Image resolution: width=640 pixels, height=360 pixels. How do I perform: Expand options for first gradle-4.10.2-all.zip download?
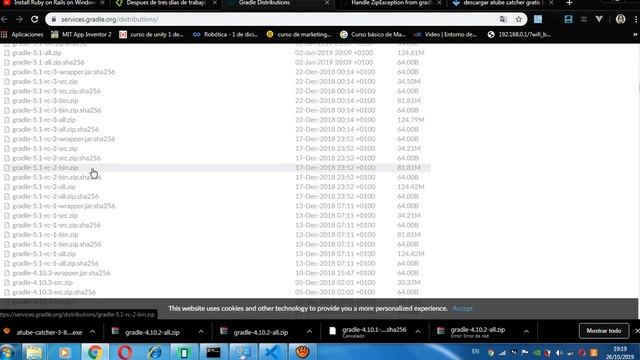[201, 332]
